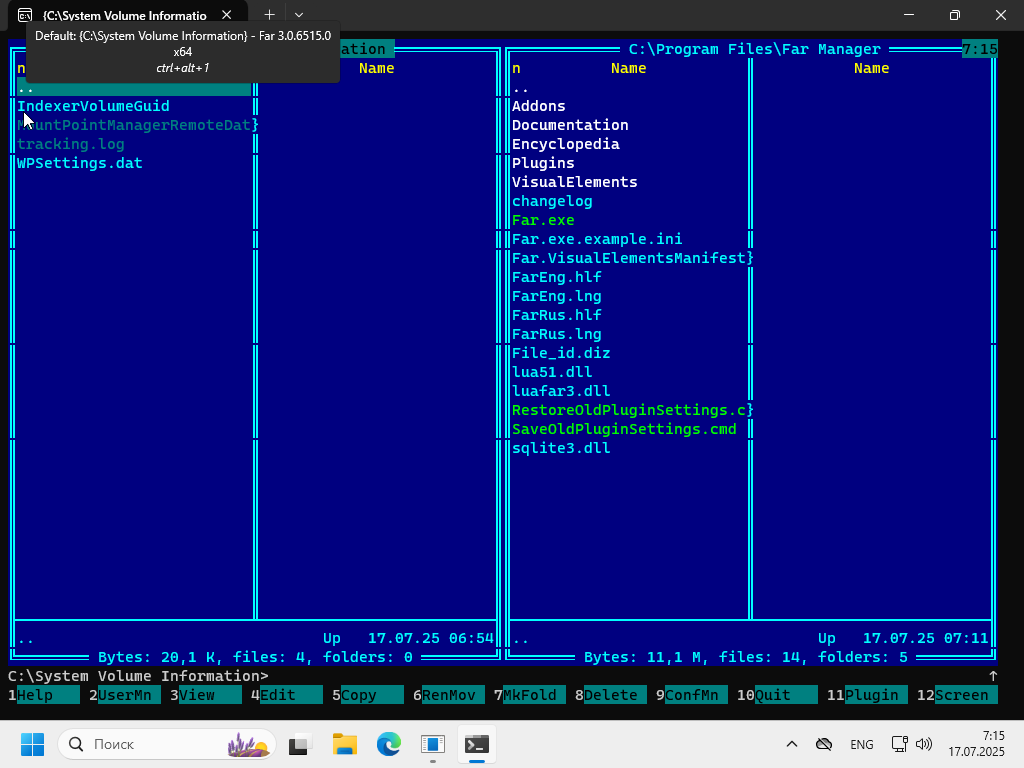Open a new terminal tab with plus button
This screenshot has width=1024, height=768.
[269, 15]
